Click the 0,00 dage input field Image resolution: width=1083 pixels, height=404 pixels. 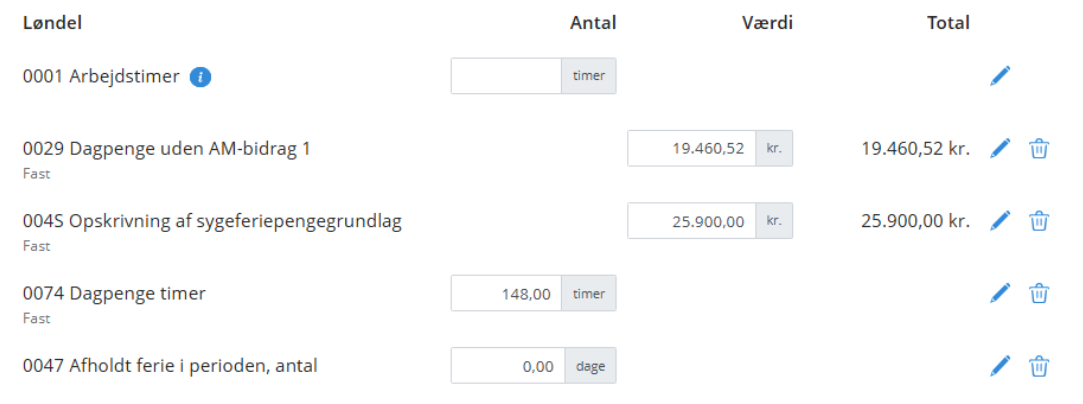coord(508,366)
